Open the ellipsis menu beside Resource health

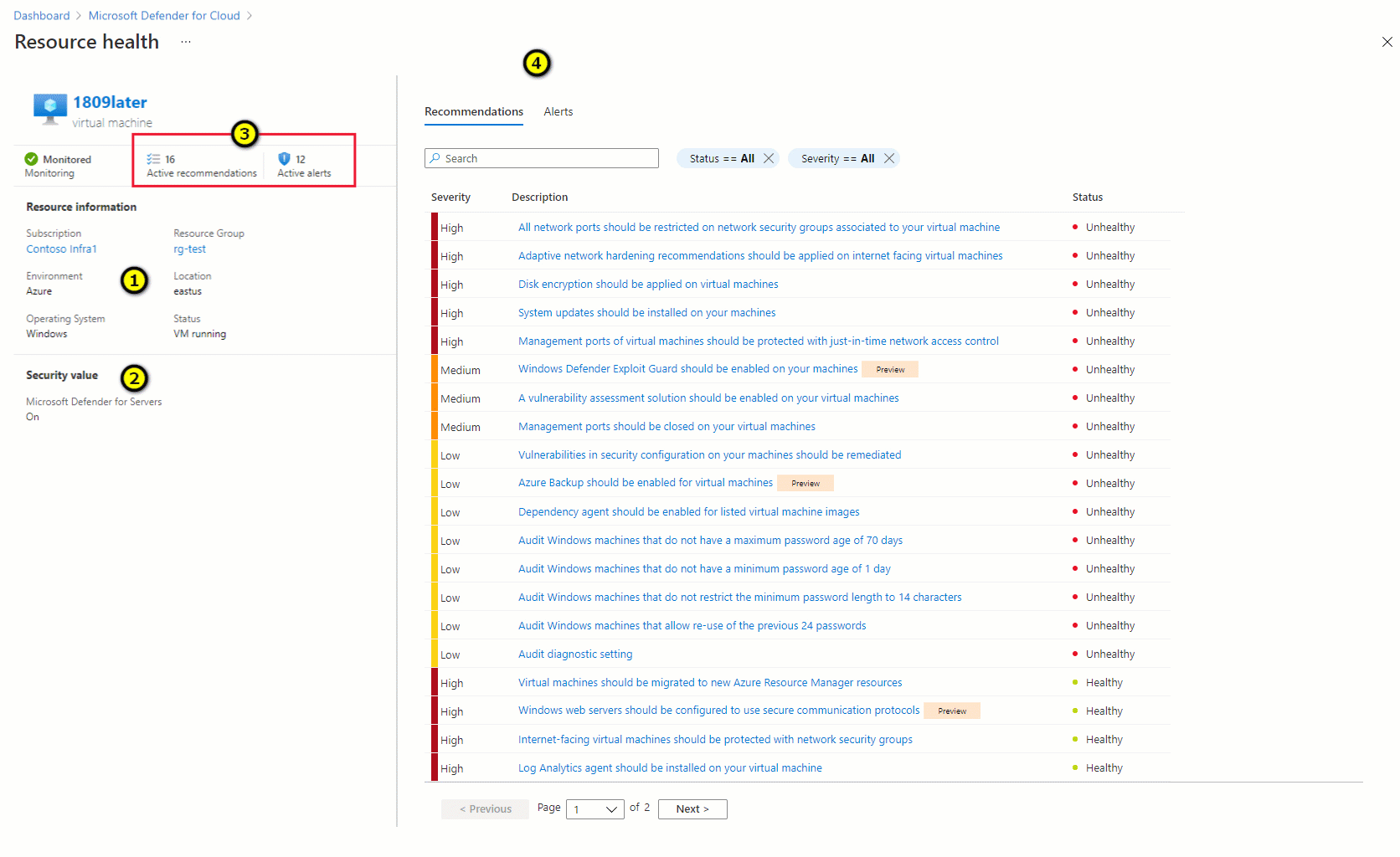(185, 41)
